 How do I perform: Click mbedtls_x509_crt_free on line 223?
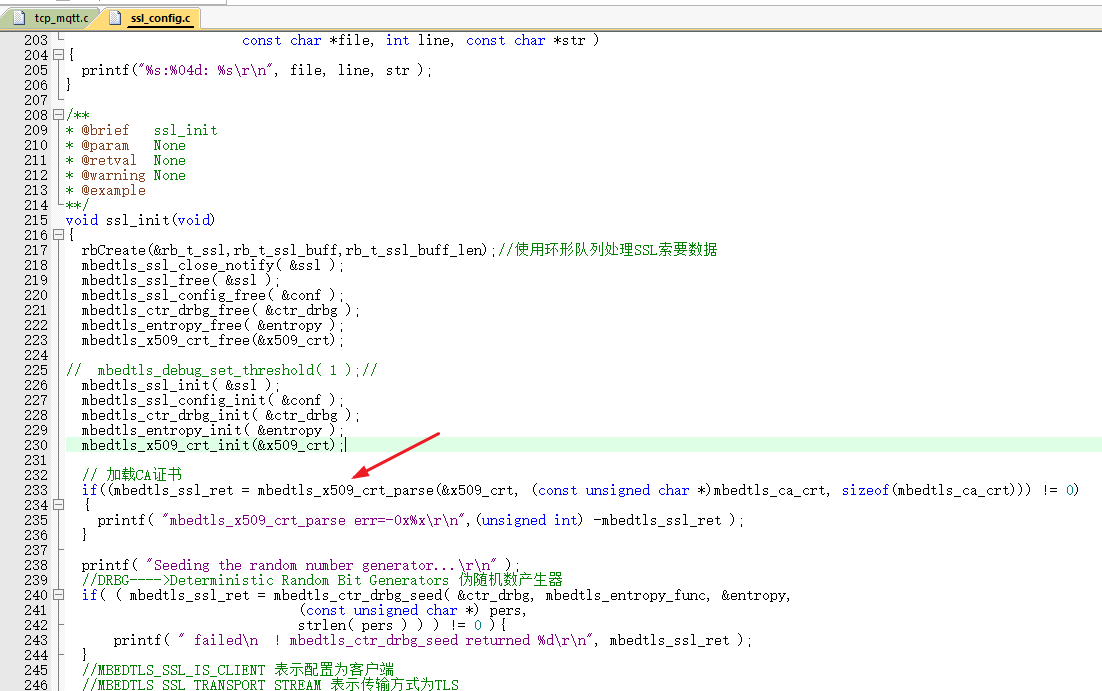[x=166, y=340]
